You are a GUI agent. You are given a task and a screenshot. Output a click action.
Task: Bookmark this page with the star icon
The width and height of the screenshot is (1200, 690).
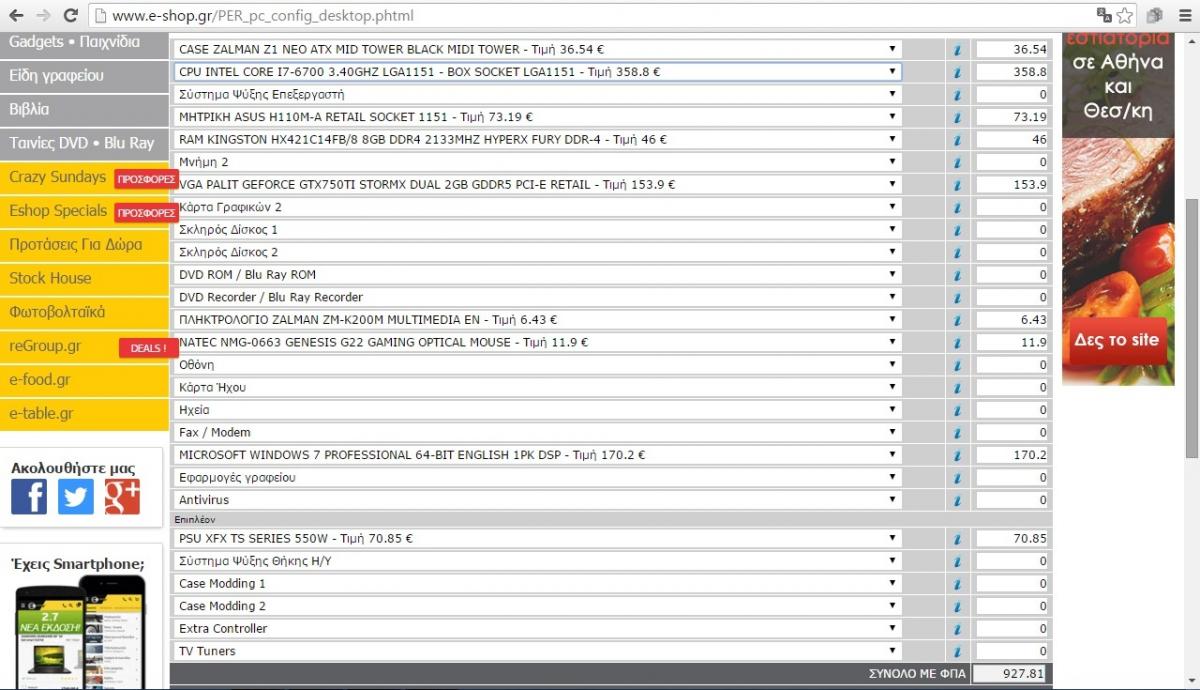click(x=1125, y=15)
